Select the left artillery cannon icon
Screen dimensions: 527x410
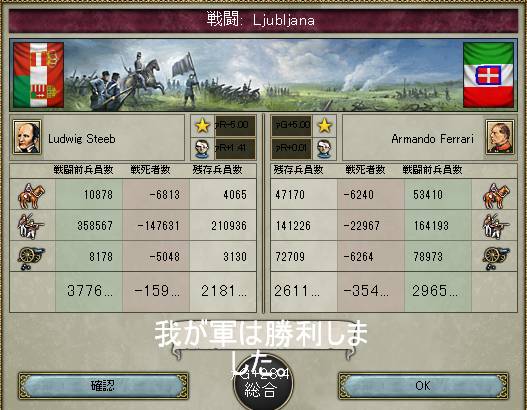[x=31, y=258]
